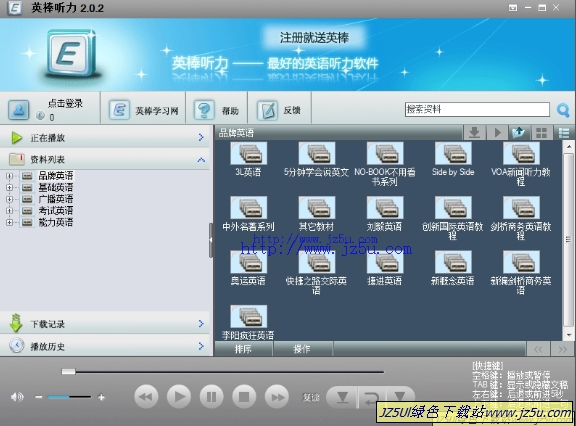The height and width of the screenshot is (426, 576).
Task: Open the 排序 sort menu
Action: click(243, 349)
